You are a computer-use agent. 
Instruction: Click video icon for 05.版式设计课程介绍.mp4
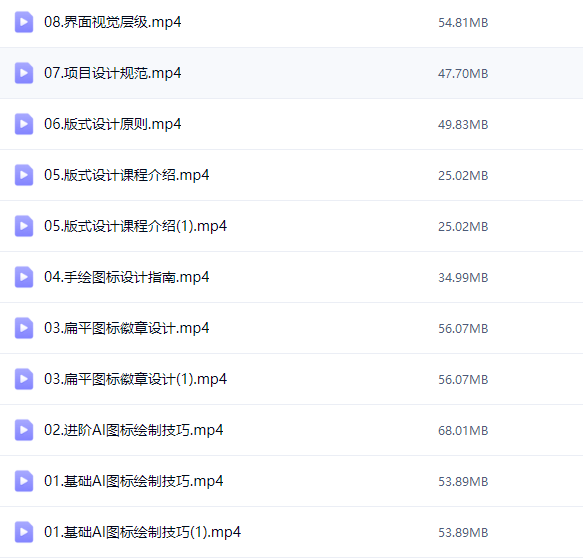(x=24, y=175)
